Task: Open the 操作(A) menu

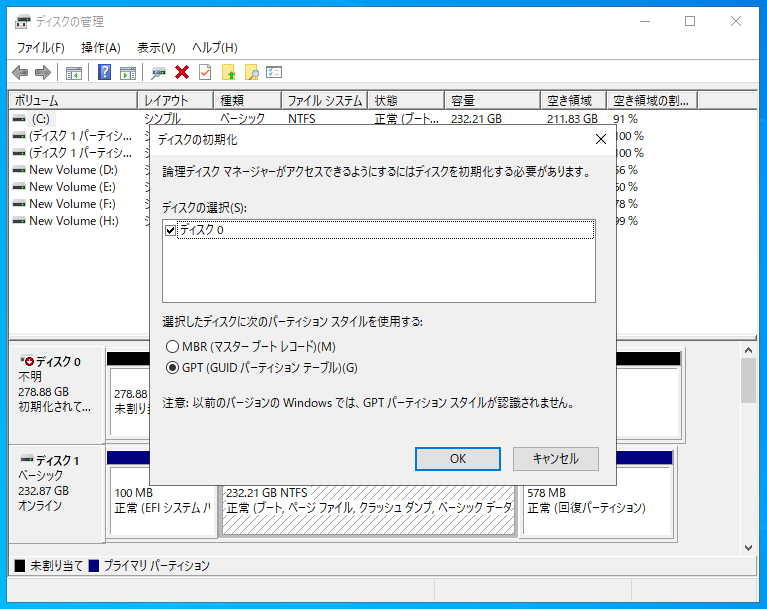Action: point(101,47)
